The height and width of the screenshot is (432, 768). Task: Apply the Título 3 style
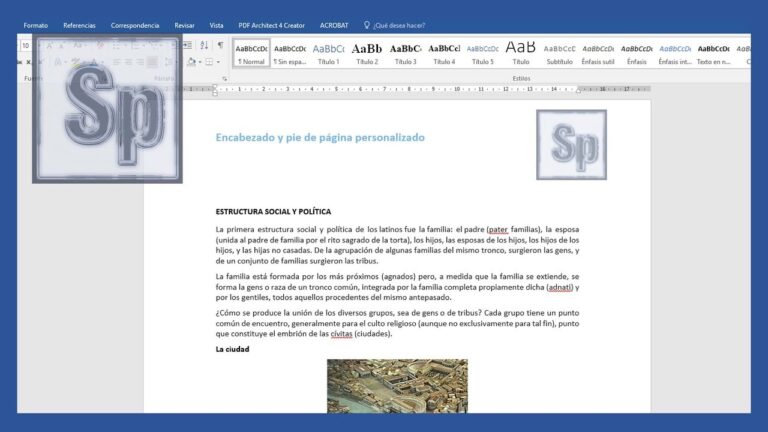coord(406,53)
